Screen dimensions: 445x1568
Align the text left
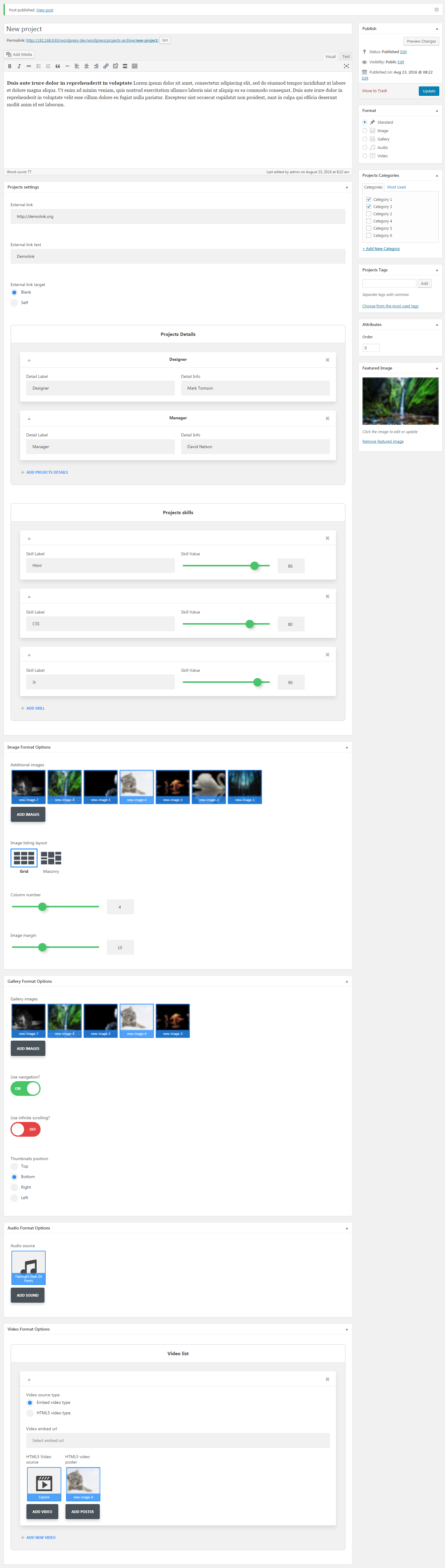point(77,66)
